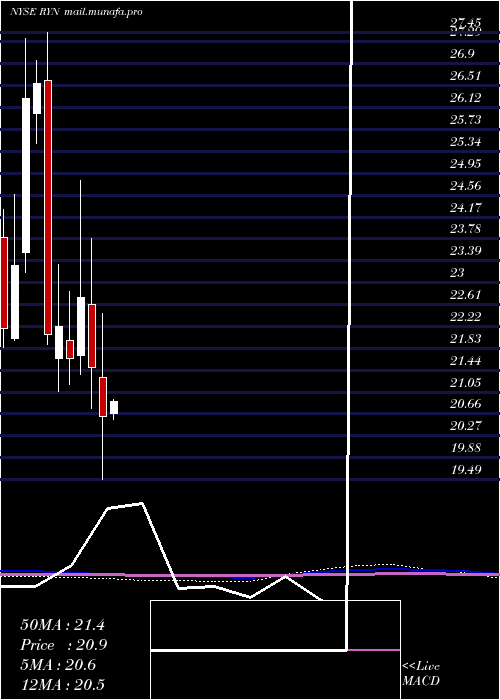This screenshot has width=500, height=700.
Task: Click the 'NYSE RYN mail.munafa.pro' chart title
Action: [x=76, y=12]
